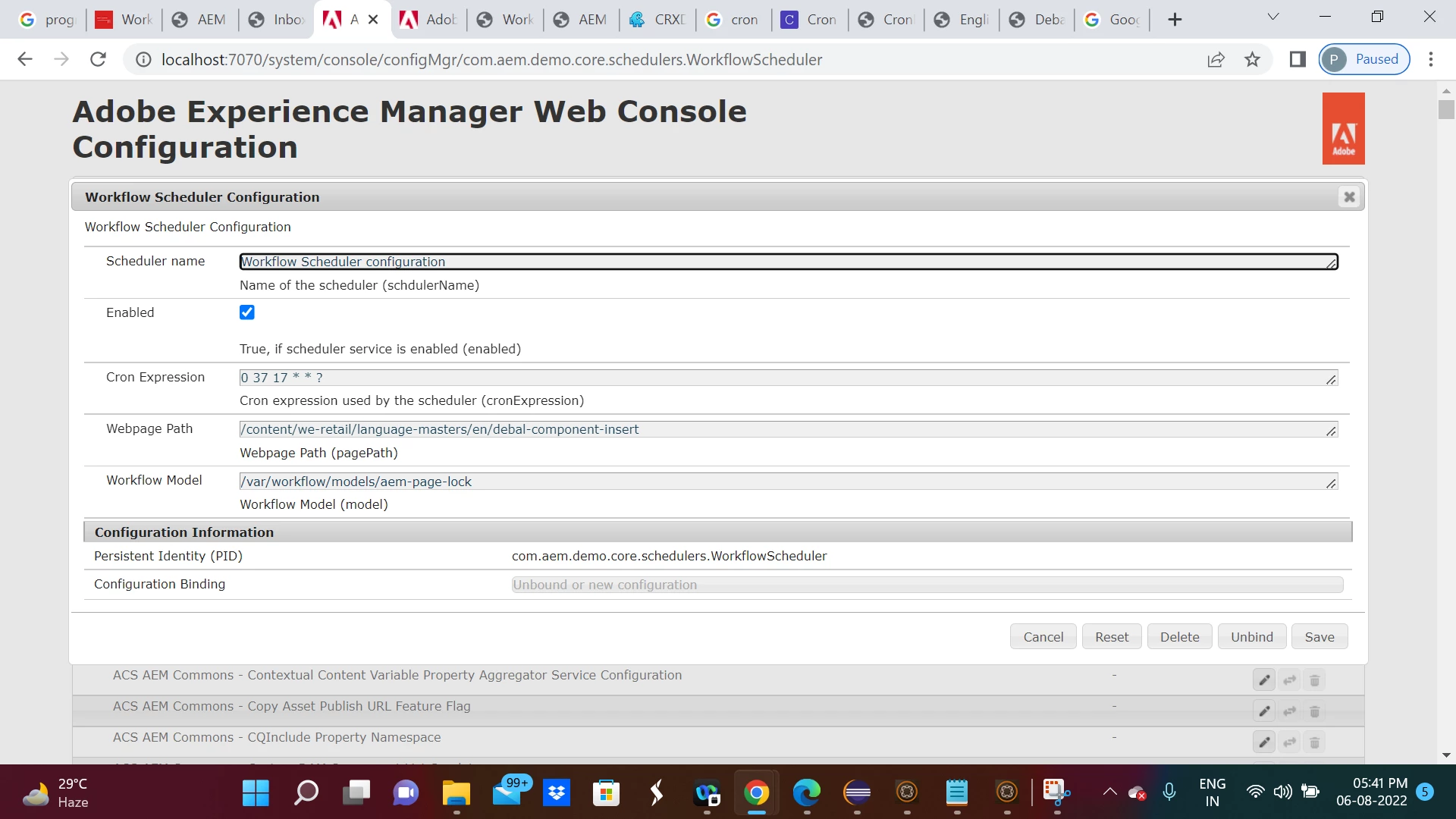Uncheck the Enabled checkbox
Viewport: 1456px width, 819px height.
[247, 312]
